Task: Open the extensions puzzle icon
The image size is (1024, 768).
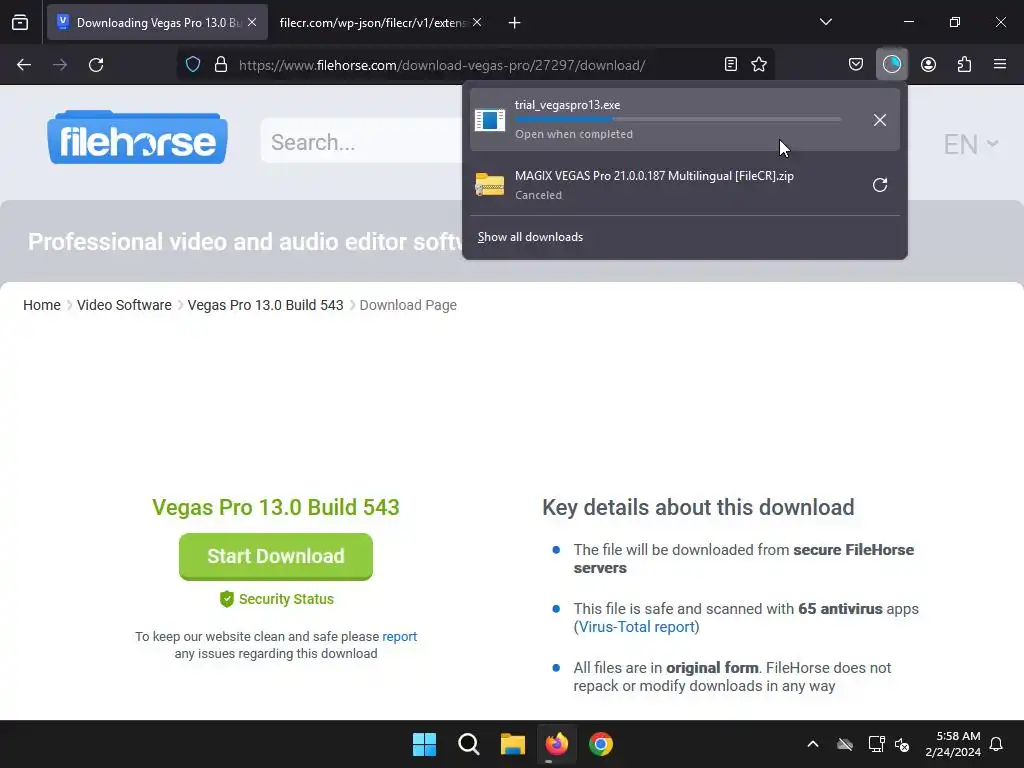Action: 964,64
